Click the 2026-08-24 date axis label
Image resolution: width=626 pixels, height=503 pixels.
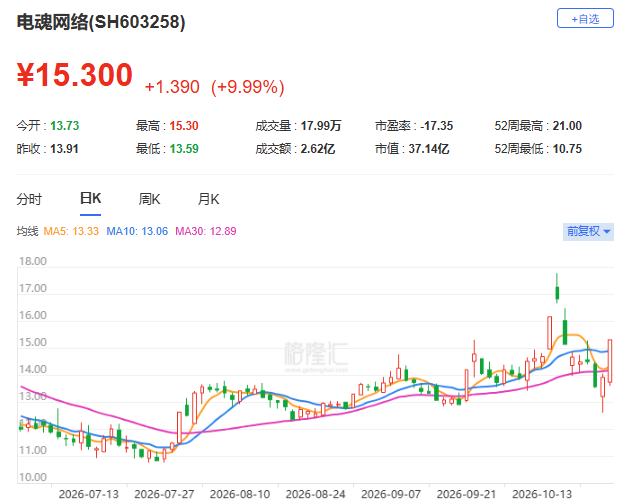(x=315, y=494)
